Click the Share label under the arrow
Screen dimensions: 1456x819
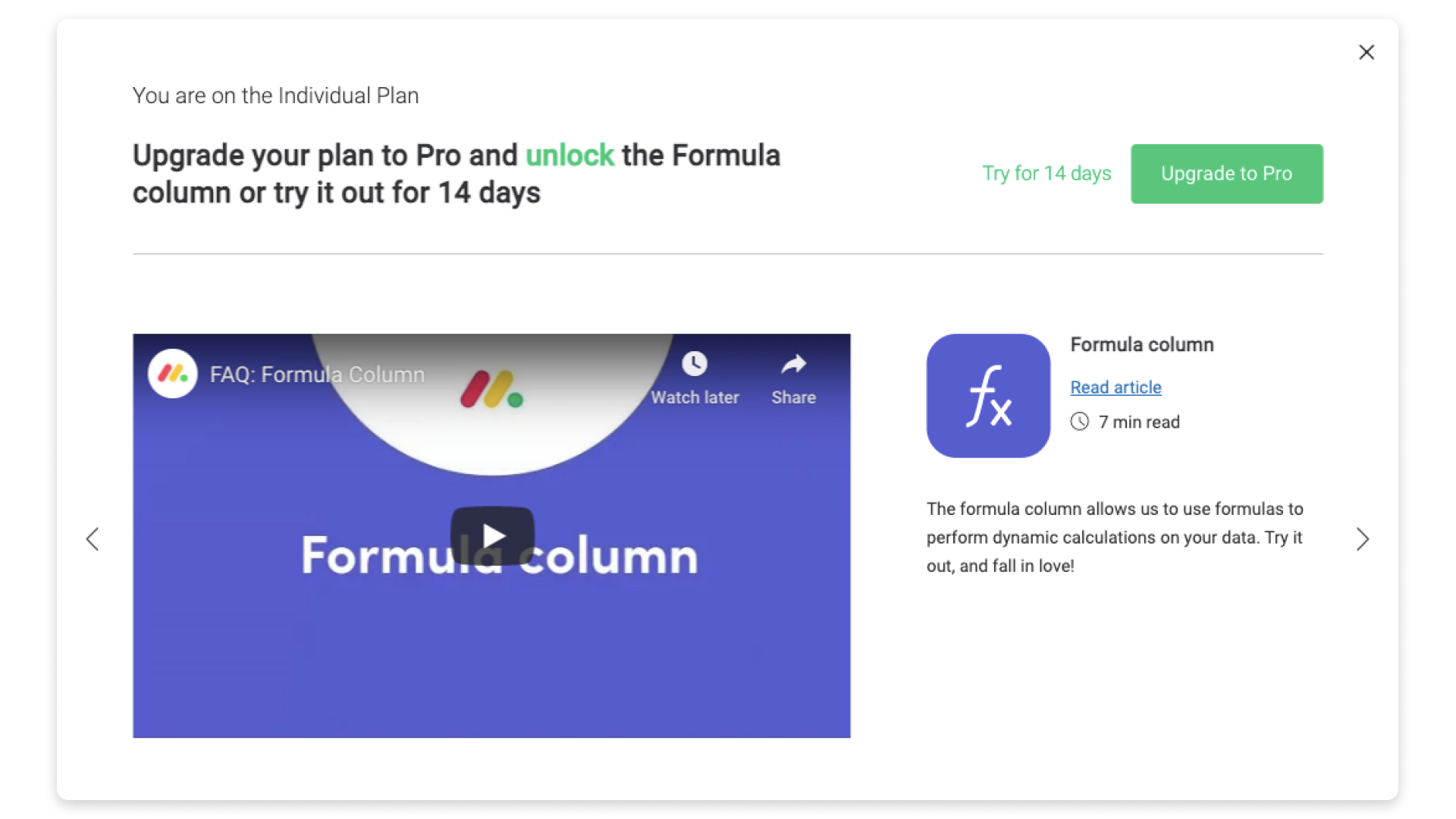[x=793, y=397]
